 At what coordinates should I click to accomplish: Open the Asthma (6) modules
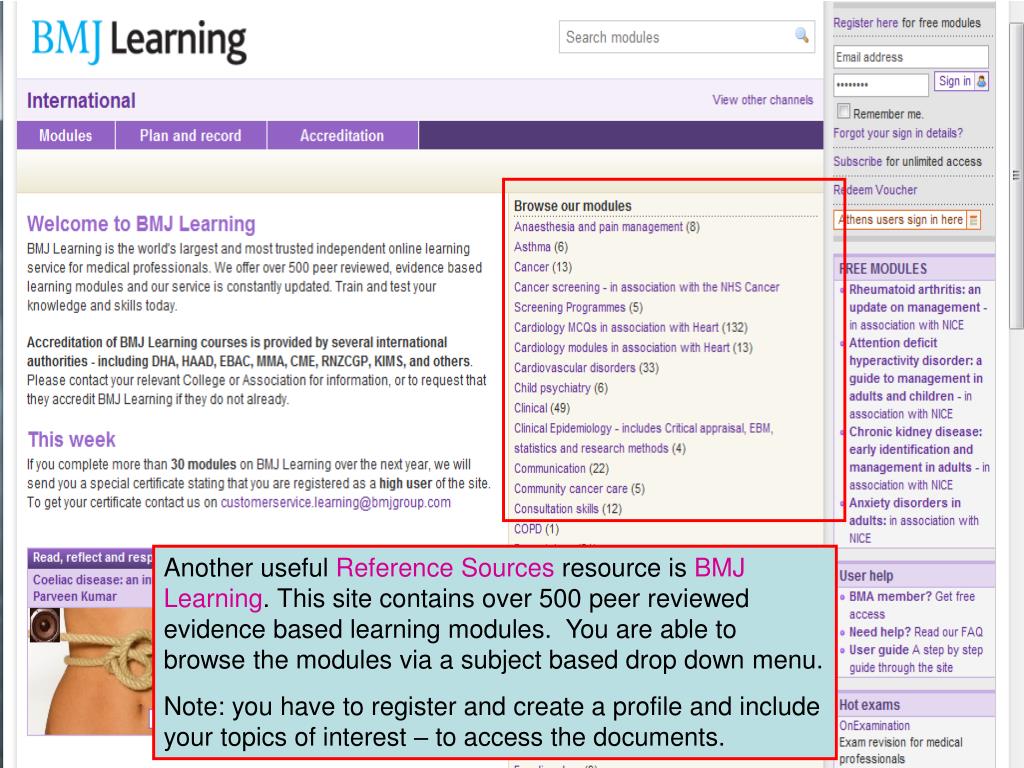[541, 247]
